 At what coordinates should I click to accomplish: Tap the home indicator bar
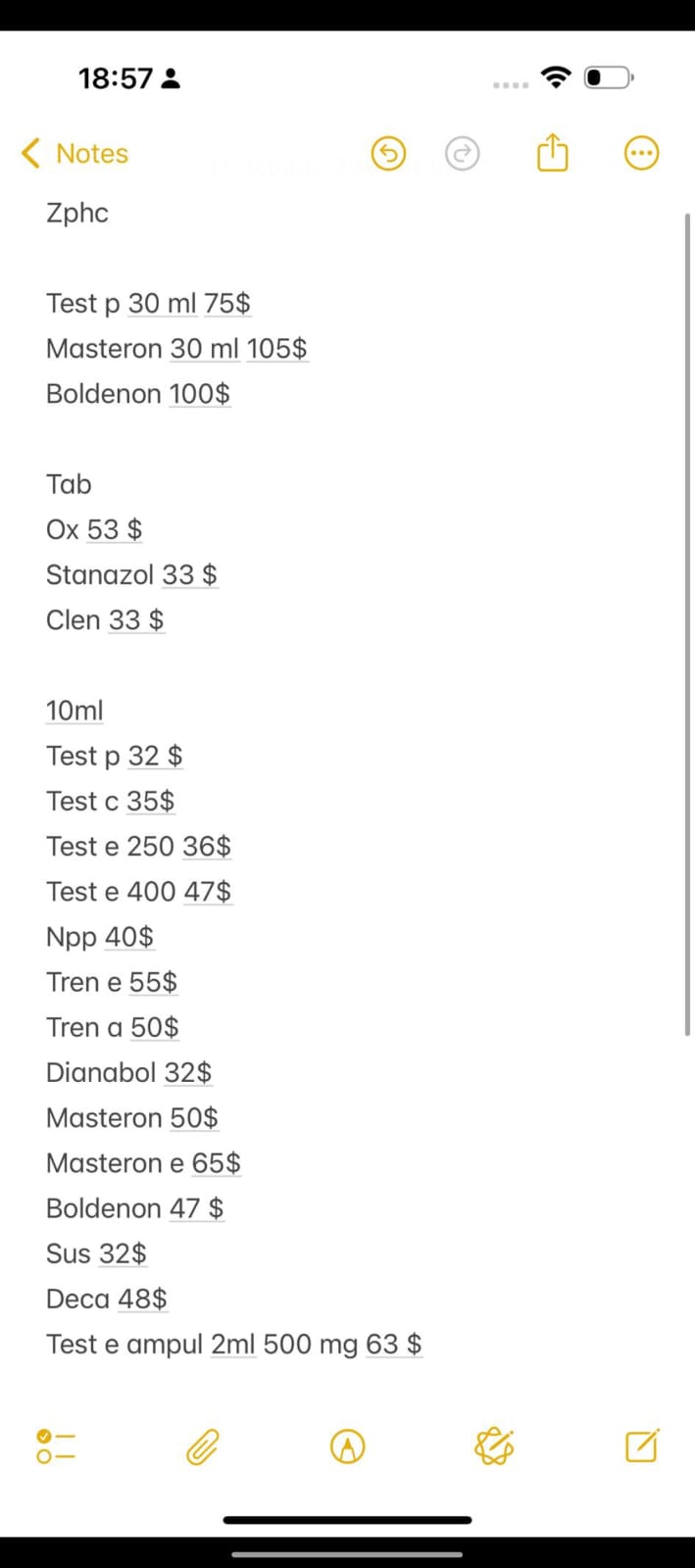click(x=347, y=1520)
